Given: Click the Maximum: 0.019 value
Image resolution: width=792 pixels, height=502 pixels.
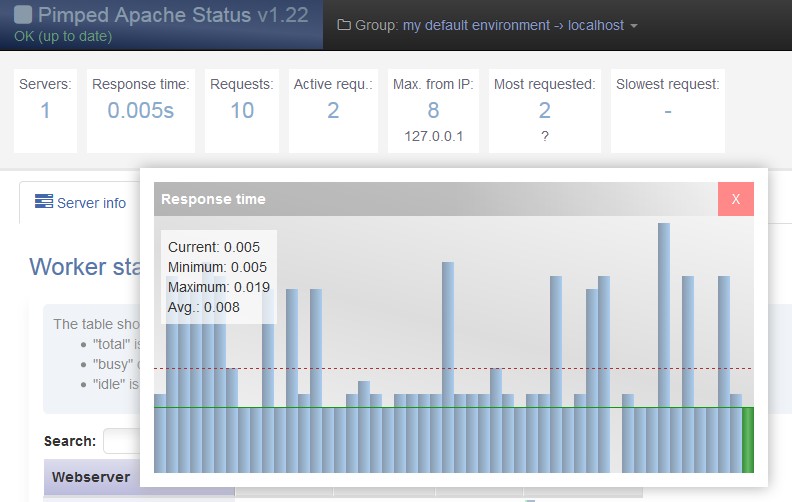Looking at the screenshot, I should 219,287.
